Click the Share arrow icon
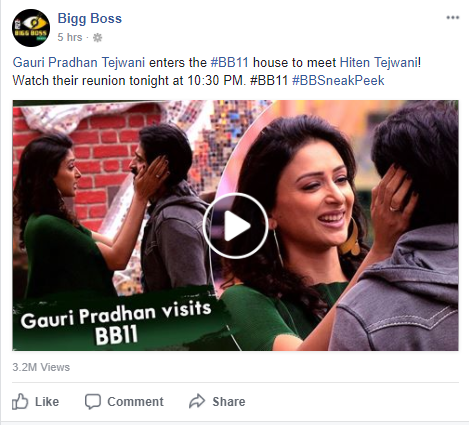The image size is (469, 425). coord(197,401)
